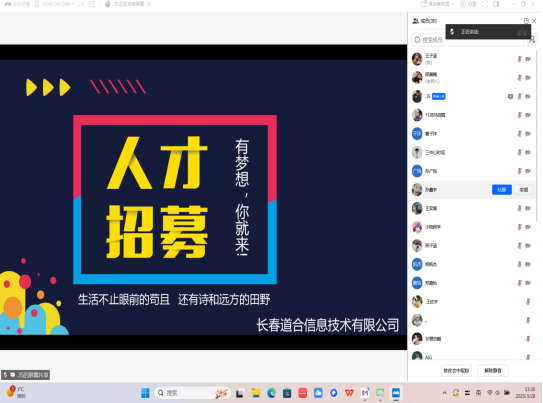Open WPS Office from the taskbar
This screenshot has height=403, width=543.
[x=349, y=393]
